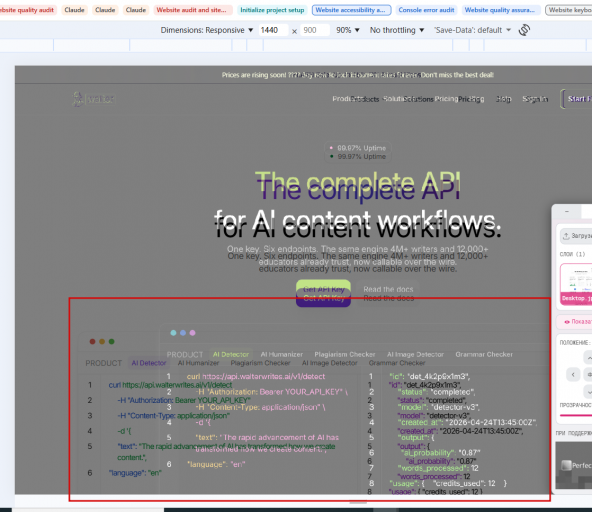592x512 pixels.
Task: Expand the Save-Data default dropdown
Action: pos(472,30)
